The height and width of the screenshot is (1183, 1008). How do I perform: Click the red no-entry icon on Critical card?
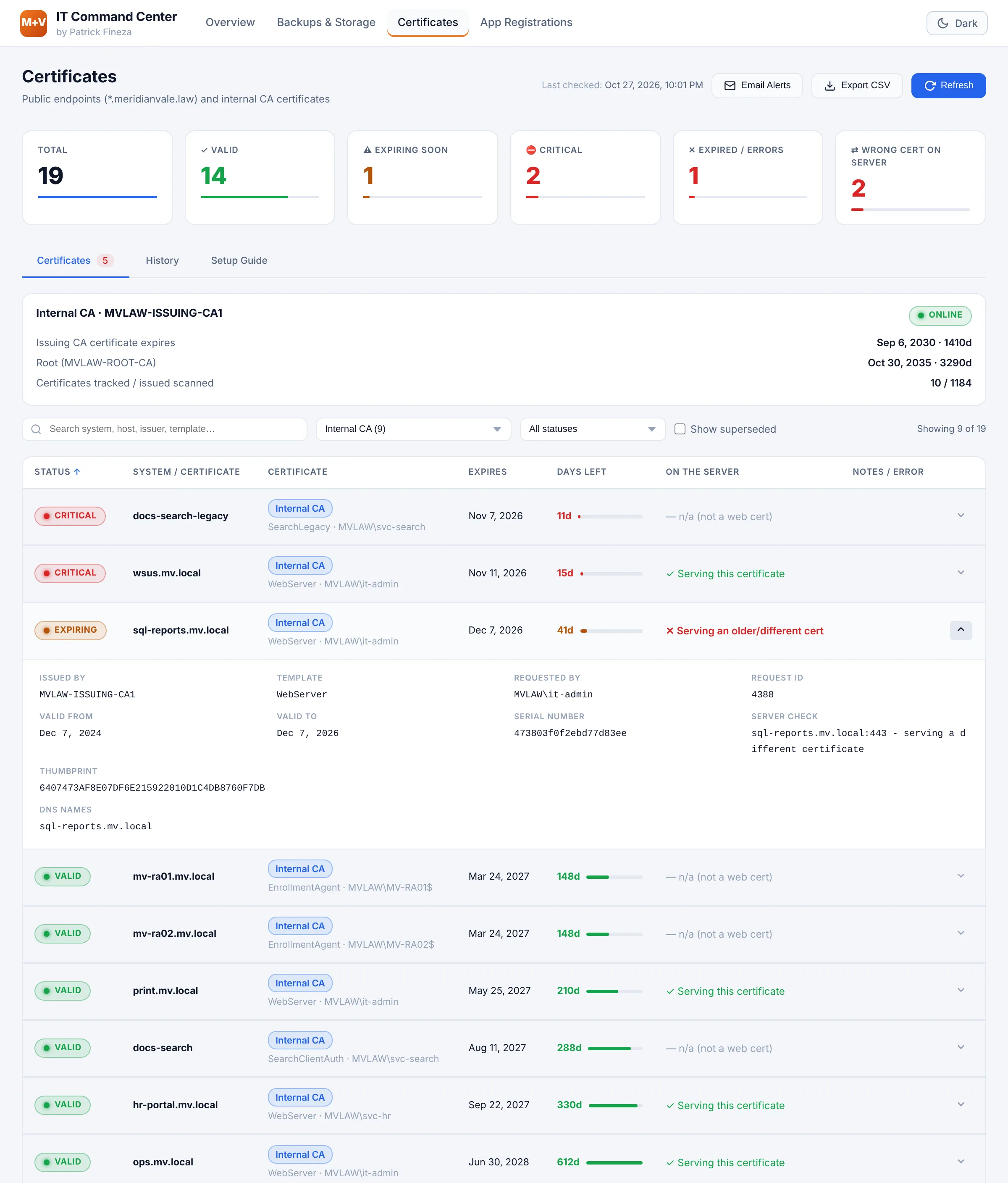pyautogui.click(x=531, y=150)
